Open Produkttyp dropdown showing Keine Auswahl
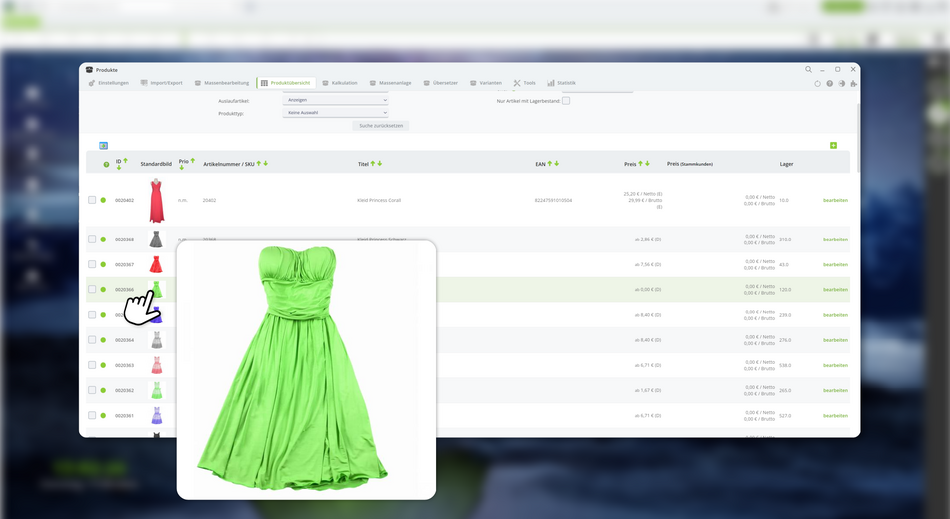The width and height of the screenshot is (950, 519). (335, 113)
